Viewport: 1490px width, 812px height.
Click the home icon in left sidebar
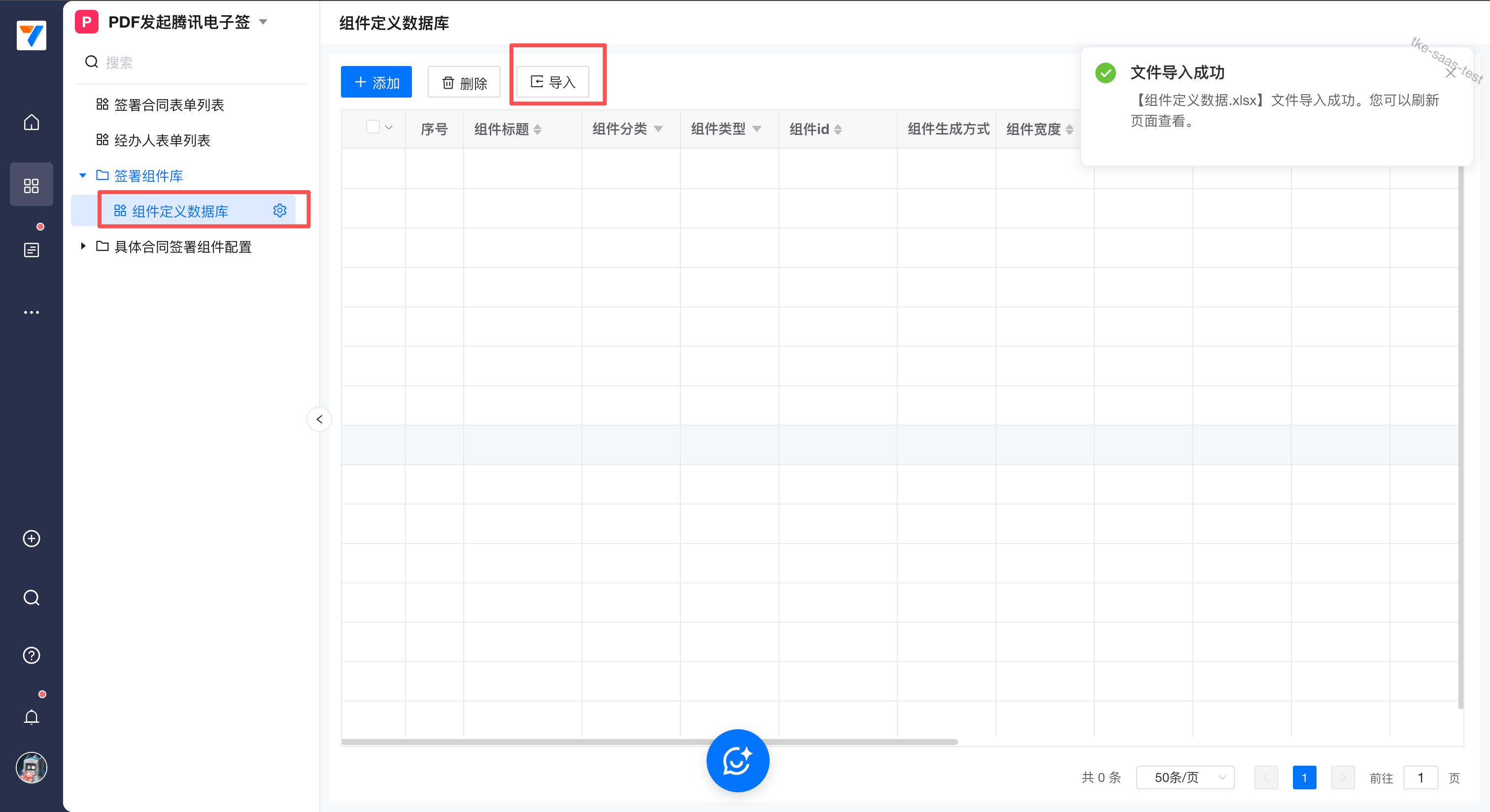pyautogui.click(x=31, y=122)
